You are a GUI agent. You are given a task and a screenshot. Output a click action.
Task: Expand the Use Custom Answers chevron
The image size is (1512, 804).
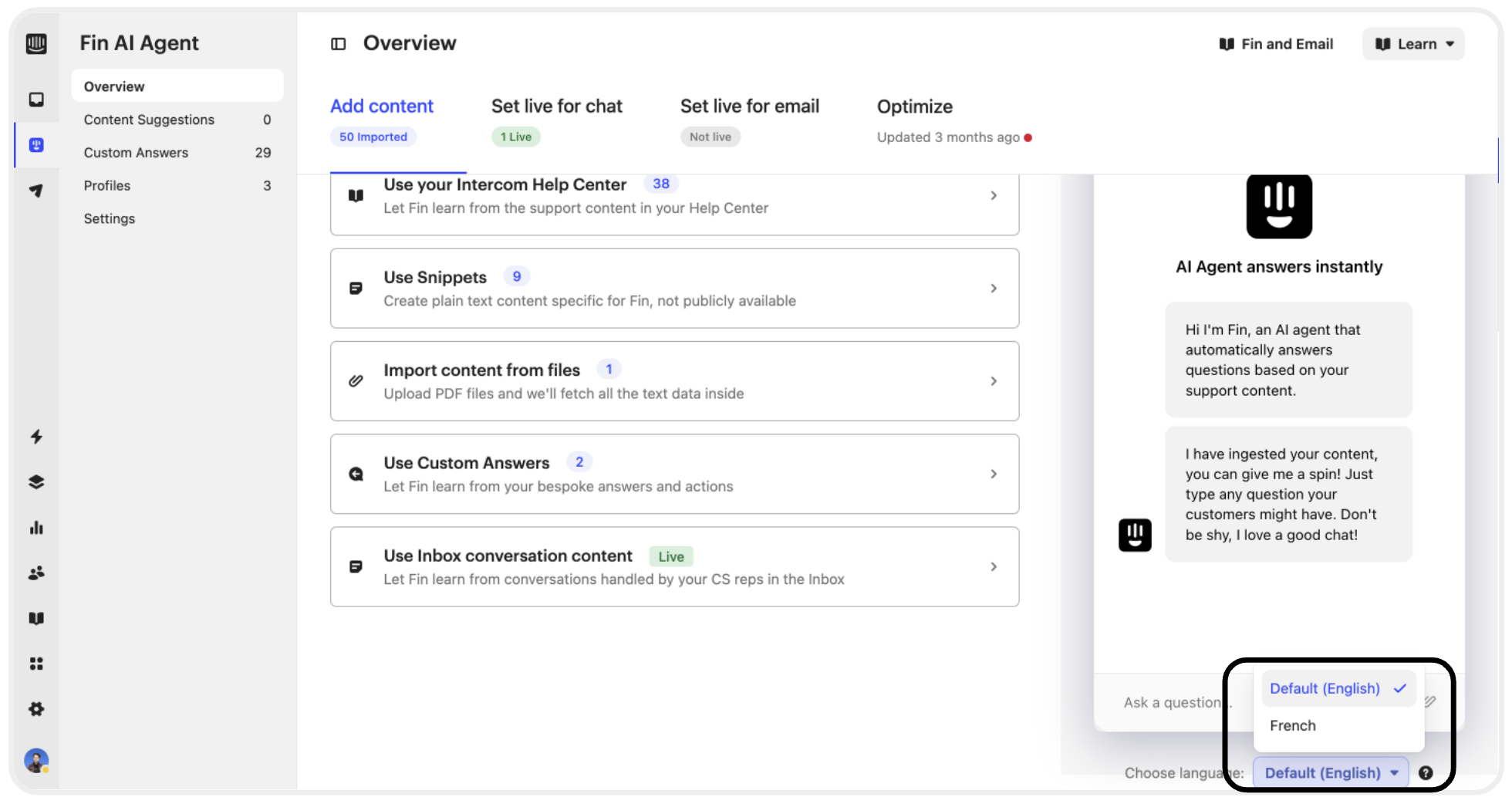tap(994, 474)
